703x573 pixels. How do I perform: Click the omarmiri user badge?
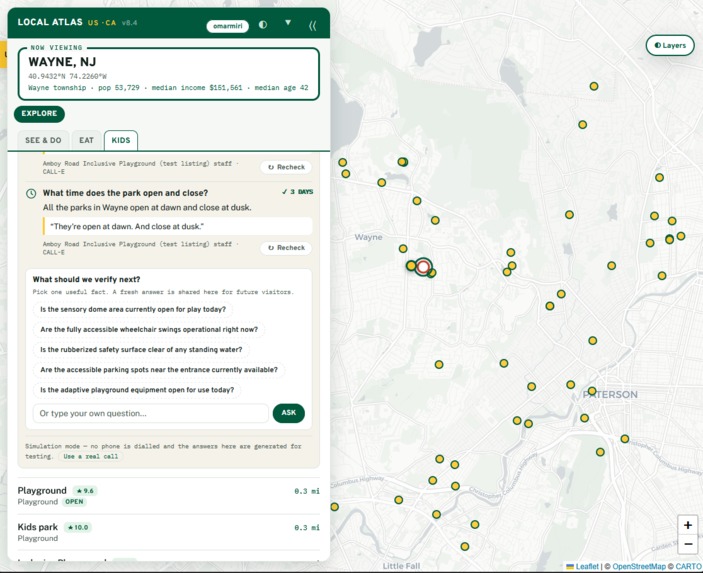[227, 26]
